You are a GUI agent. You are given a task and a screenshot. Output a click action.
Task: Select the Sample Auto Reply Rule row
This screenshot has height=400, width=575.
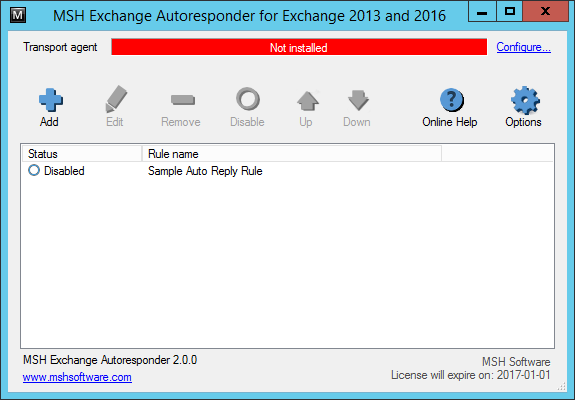(x=287, y=171)
